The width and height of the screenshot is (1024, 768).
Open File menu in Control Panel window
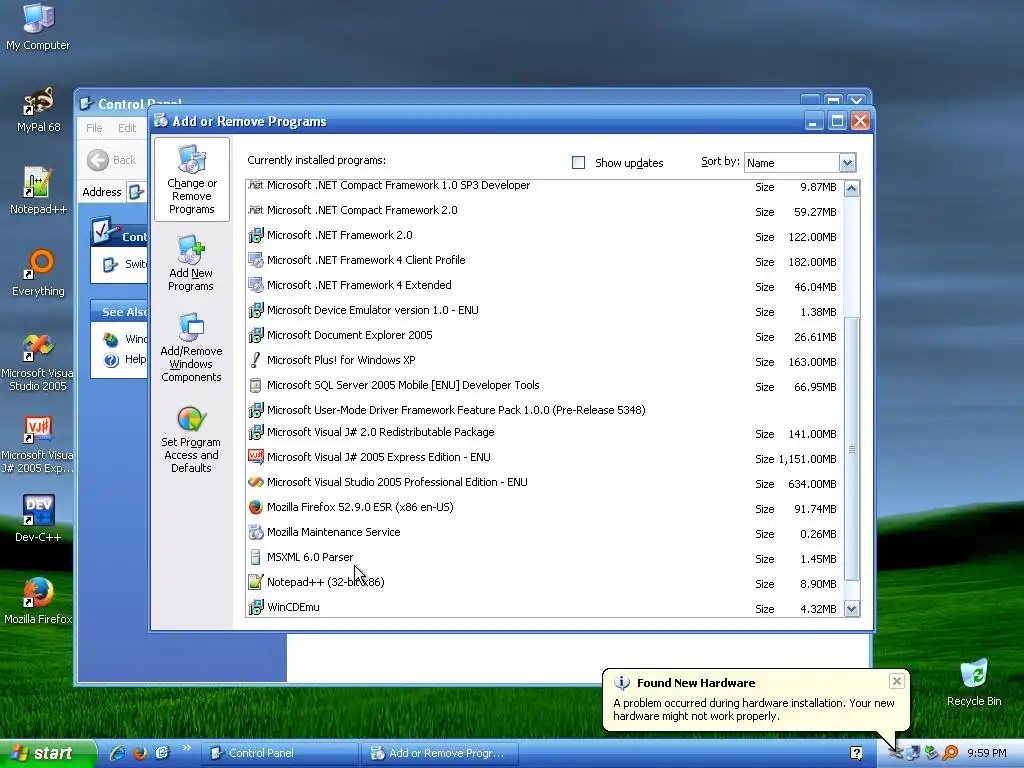pyautogui.click(x=94, y=128)
